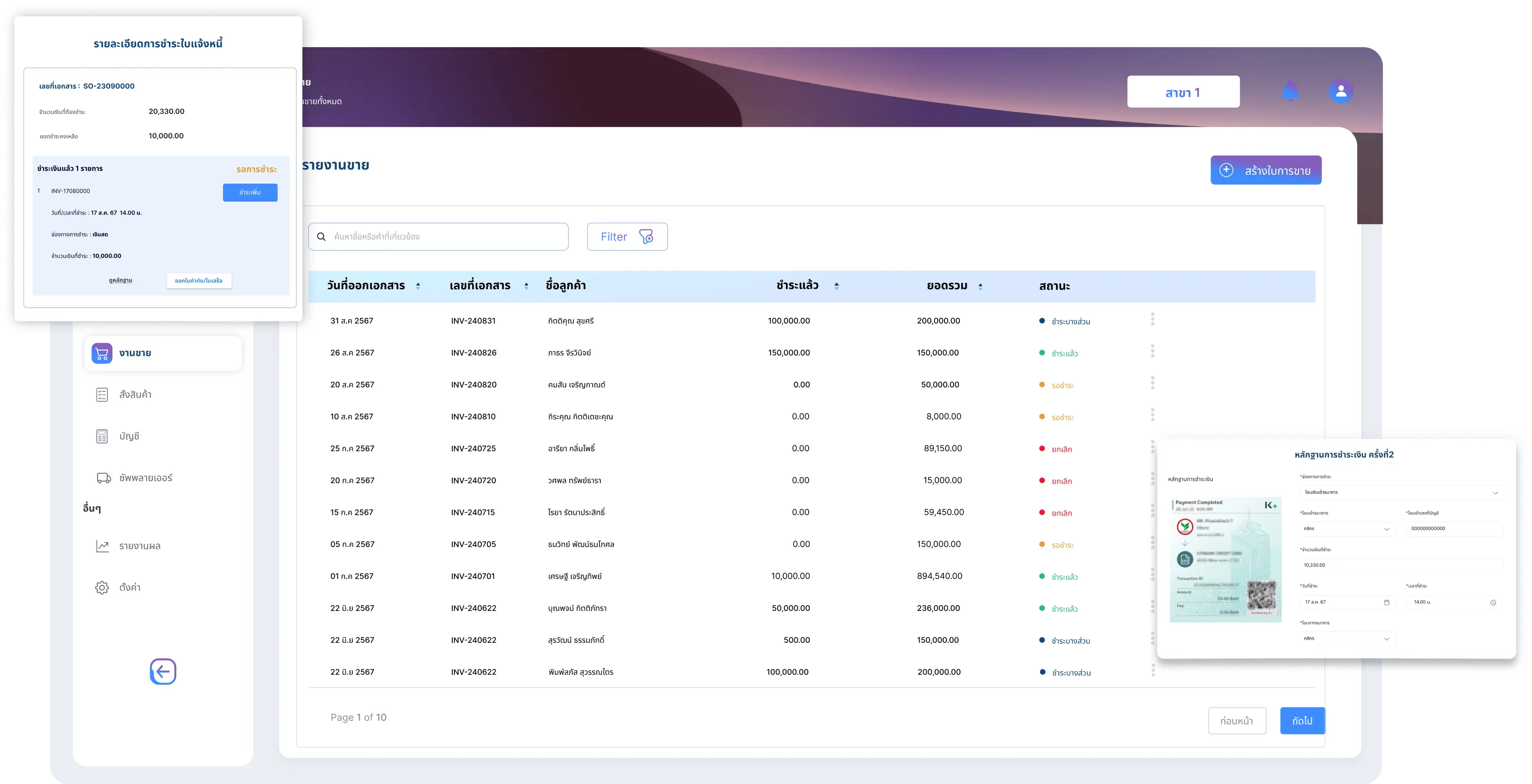Expand the โอนเข้าธนาคาร bank dropdown

pos(1346,528)
